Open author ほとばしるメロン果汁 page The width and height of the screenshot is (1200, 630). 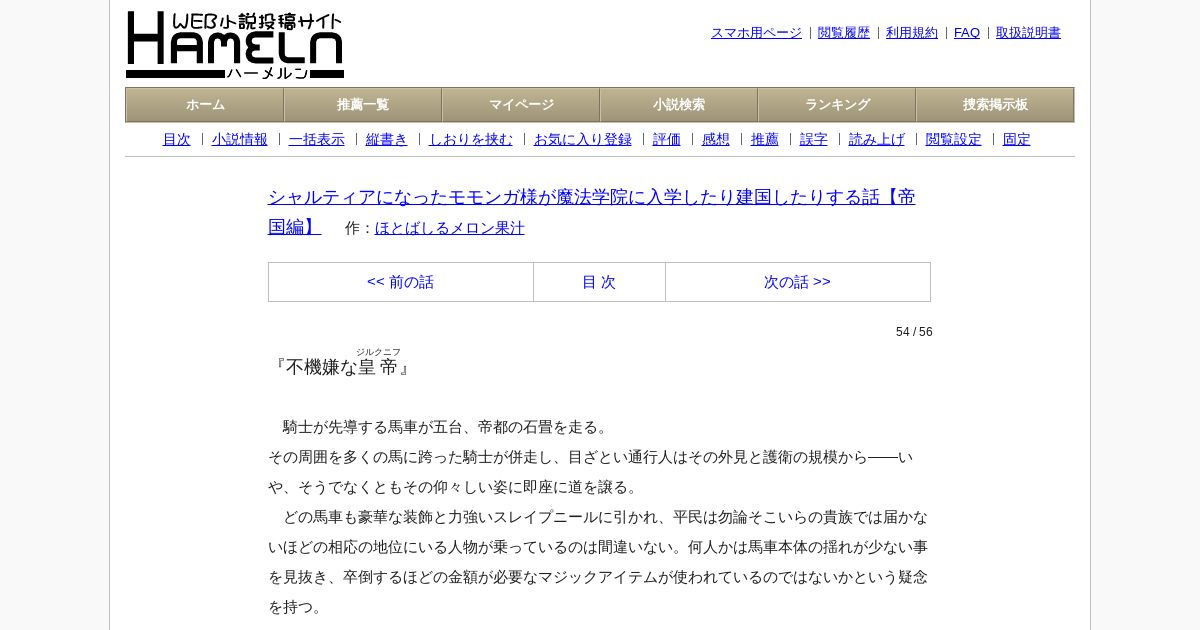[450, 228]
